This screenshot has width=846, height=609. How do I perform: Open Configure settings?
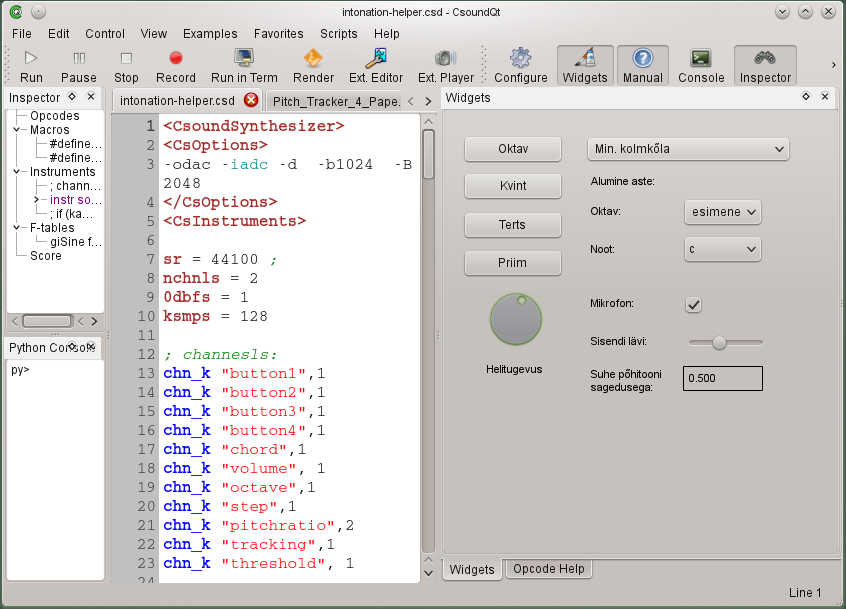tap(521, 66)
